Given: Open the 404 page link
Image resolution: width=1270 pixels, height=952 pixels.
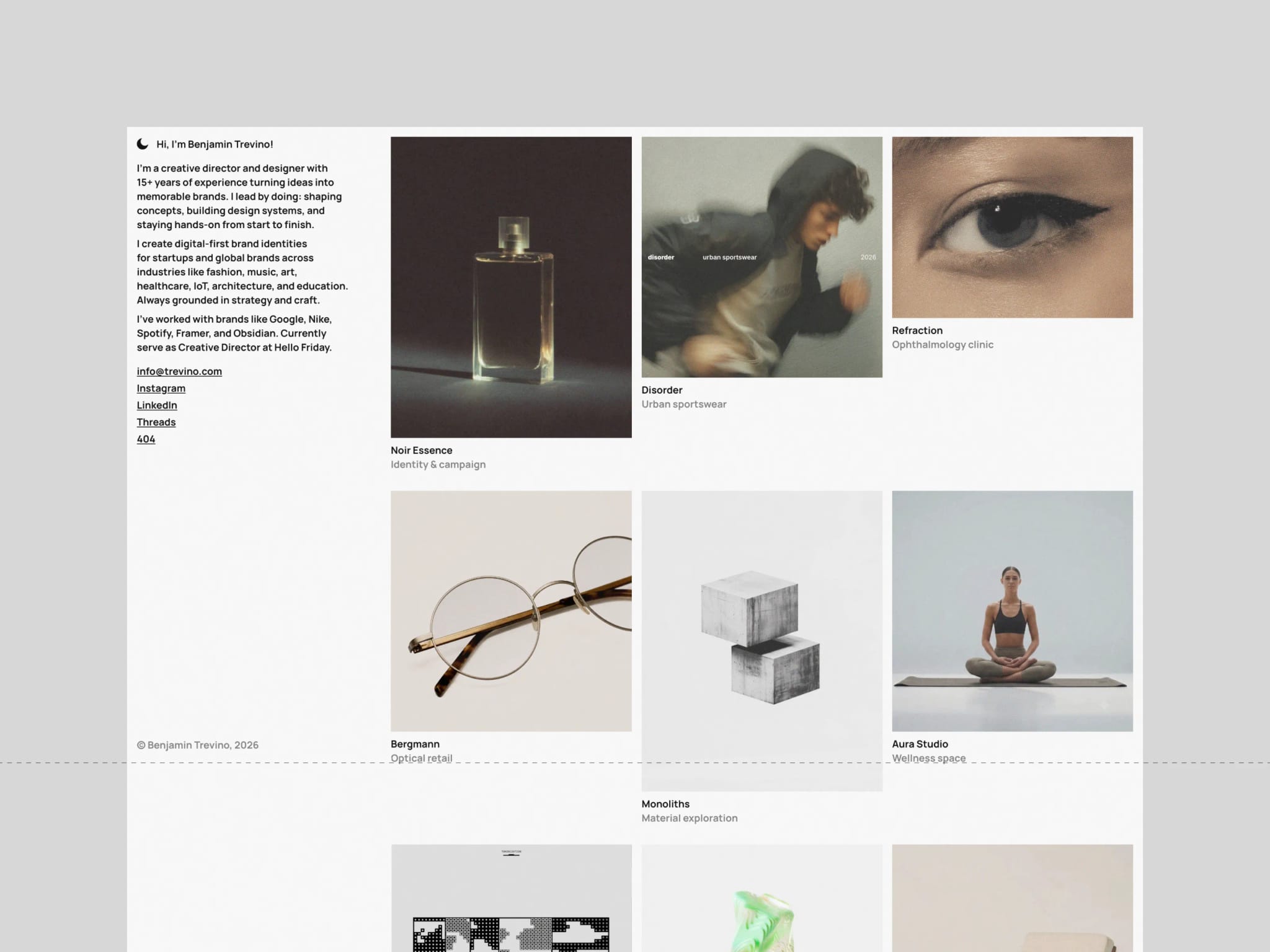Looking at the screenshot, I should (x=146, y=439).
